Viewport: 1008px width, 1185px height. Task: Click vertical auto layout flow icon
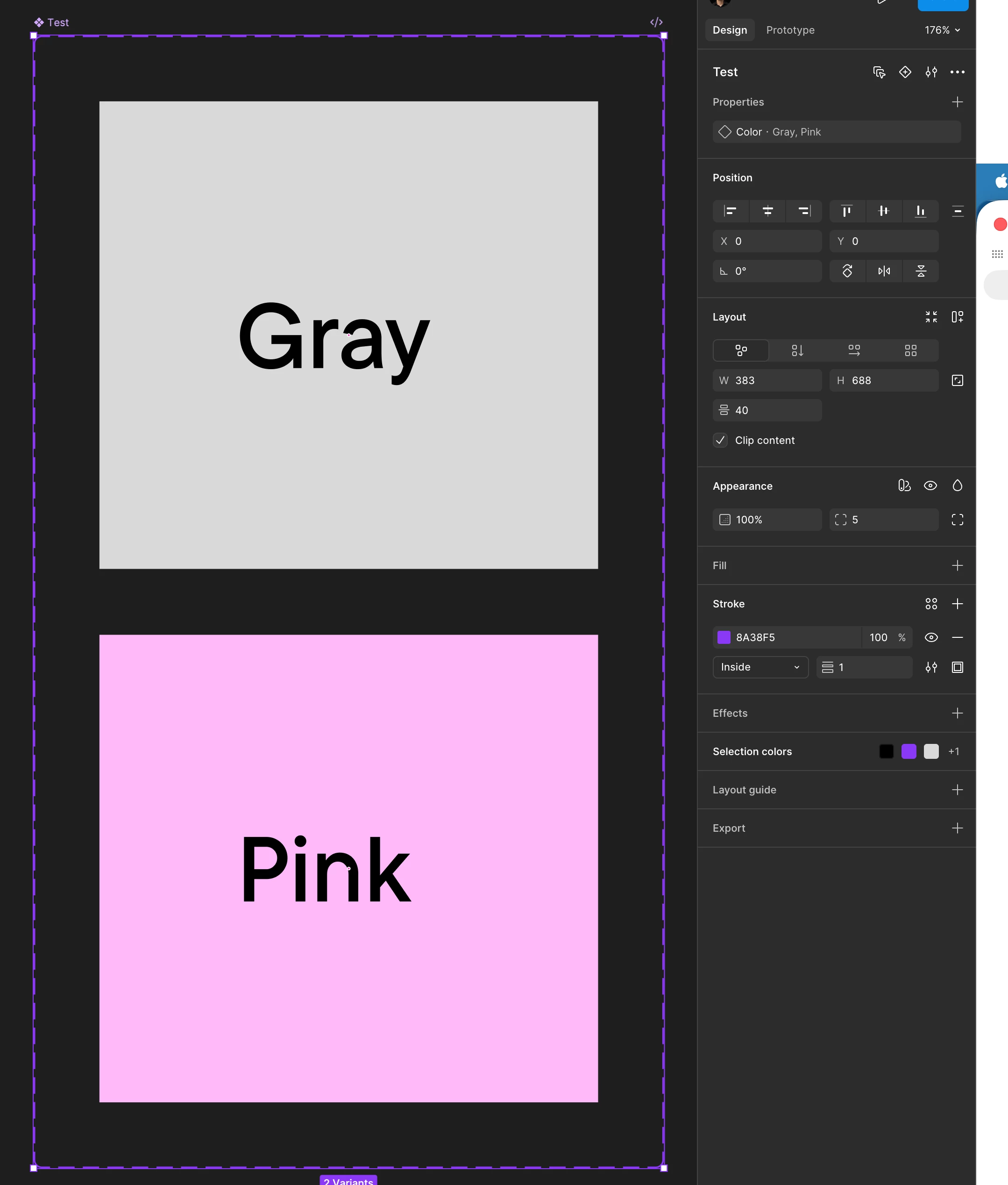tap(797, 350)
